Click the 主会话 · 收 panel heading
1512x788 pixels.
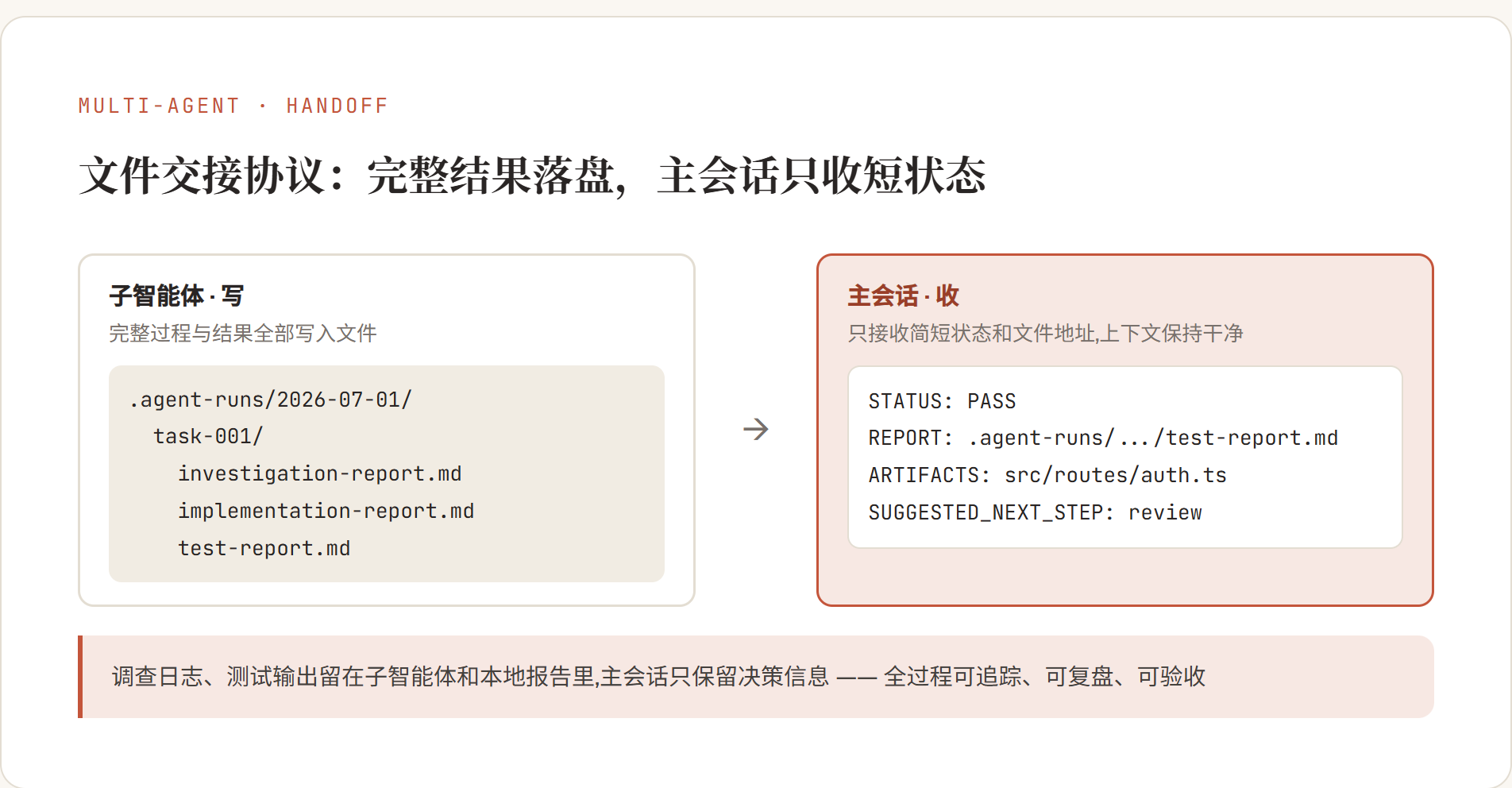[903, 296]
